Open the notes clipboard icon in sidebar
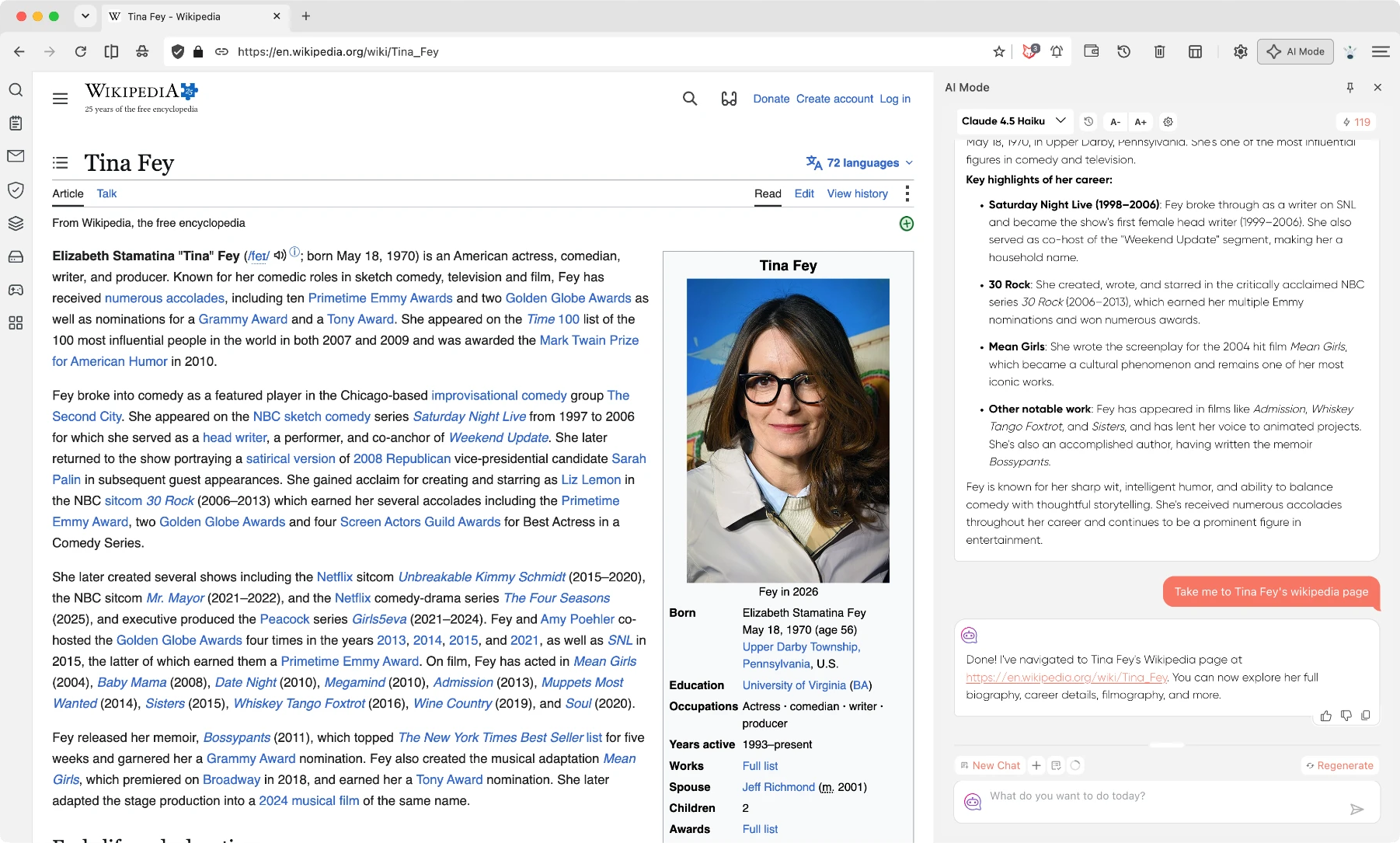Image resolution: width=1400 pixels, height=843 pixels. 16,123
